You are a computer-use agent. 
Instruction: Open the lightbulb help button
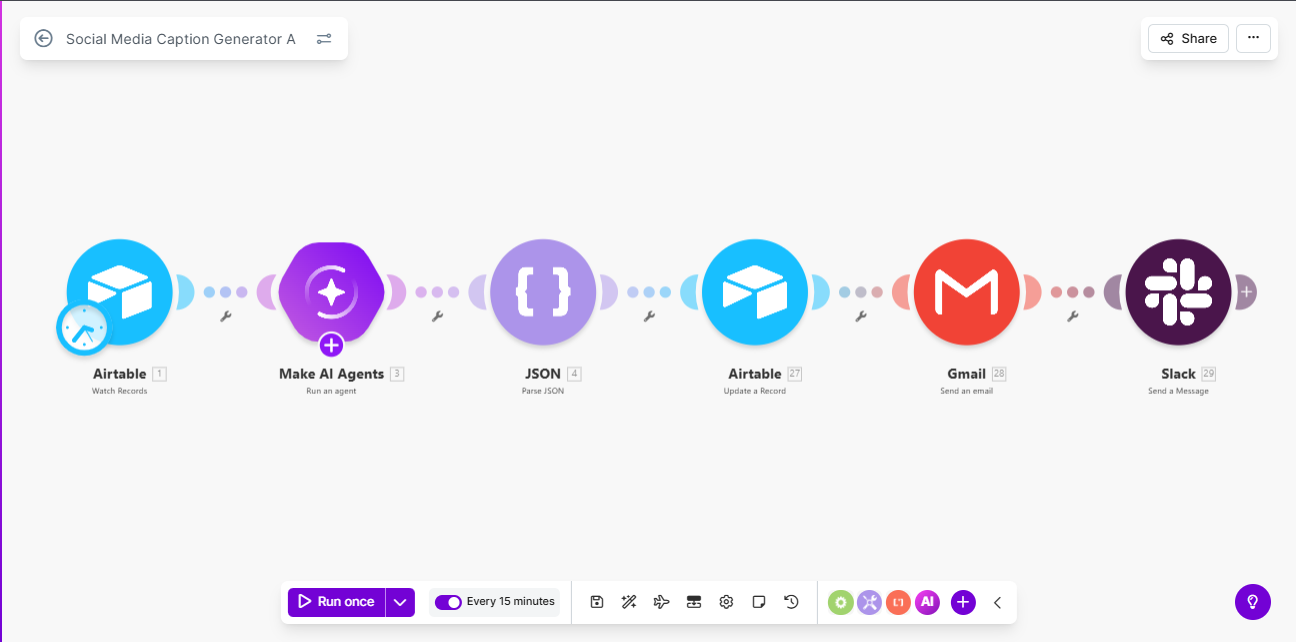click(x=1253, y=602)
